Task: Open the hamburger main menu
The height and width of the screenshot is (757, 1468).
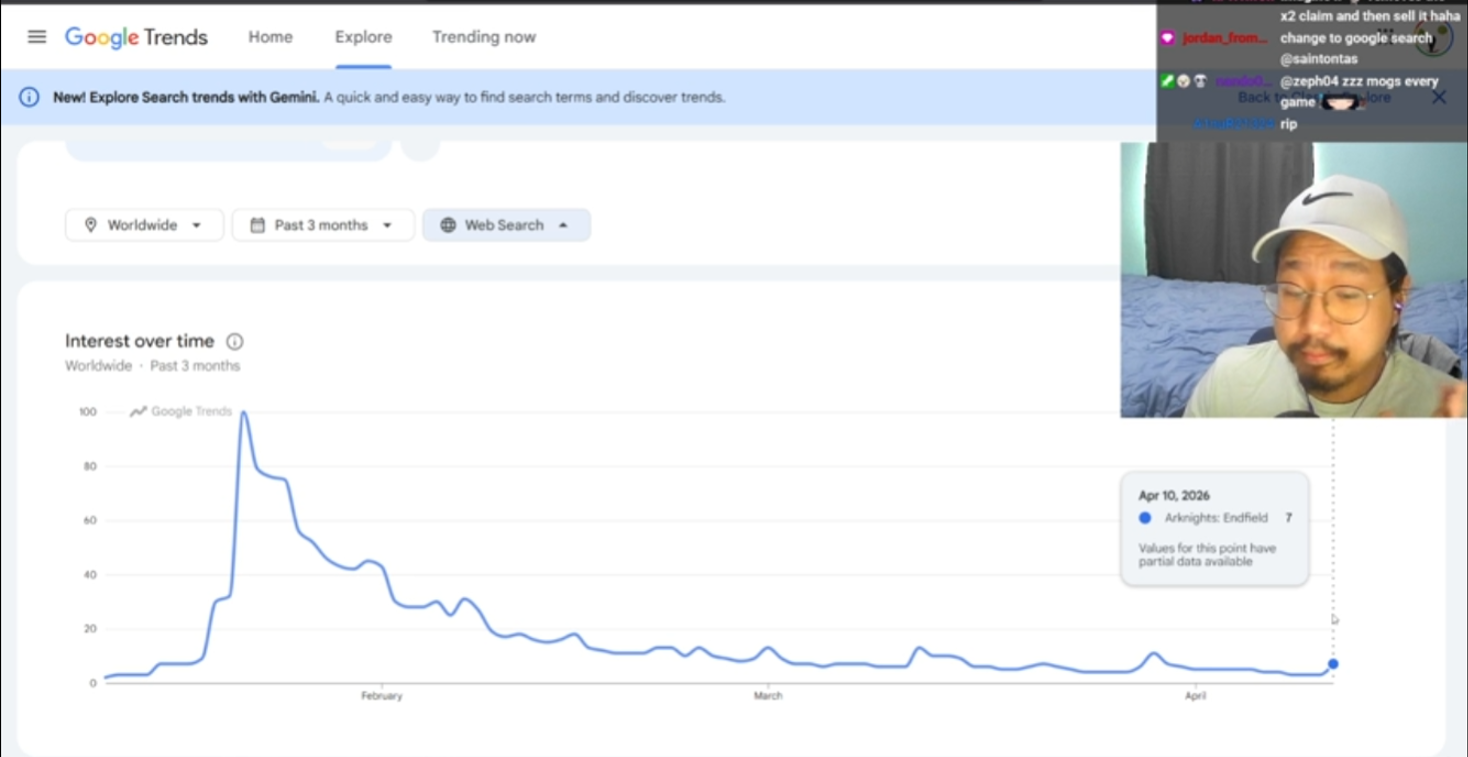Action: [x=37, y=37]
